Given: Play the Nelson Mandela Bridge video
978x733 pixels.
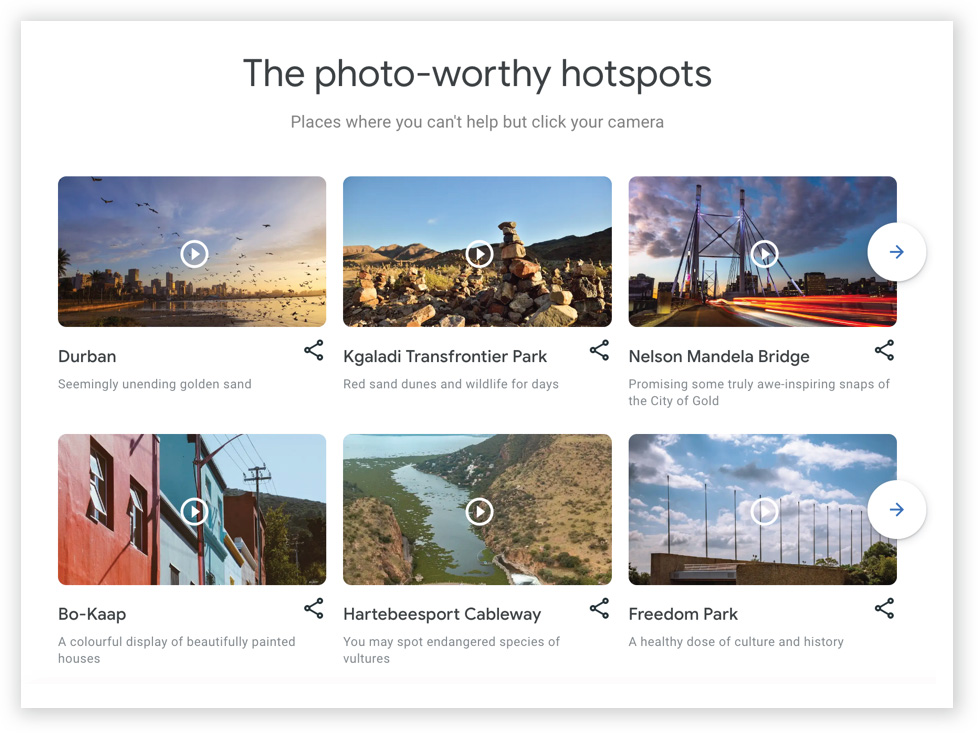Looking at the screenshot, I should 764,254.
